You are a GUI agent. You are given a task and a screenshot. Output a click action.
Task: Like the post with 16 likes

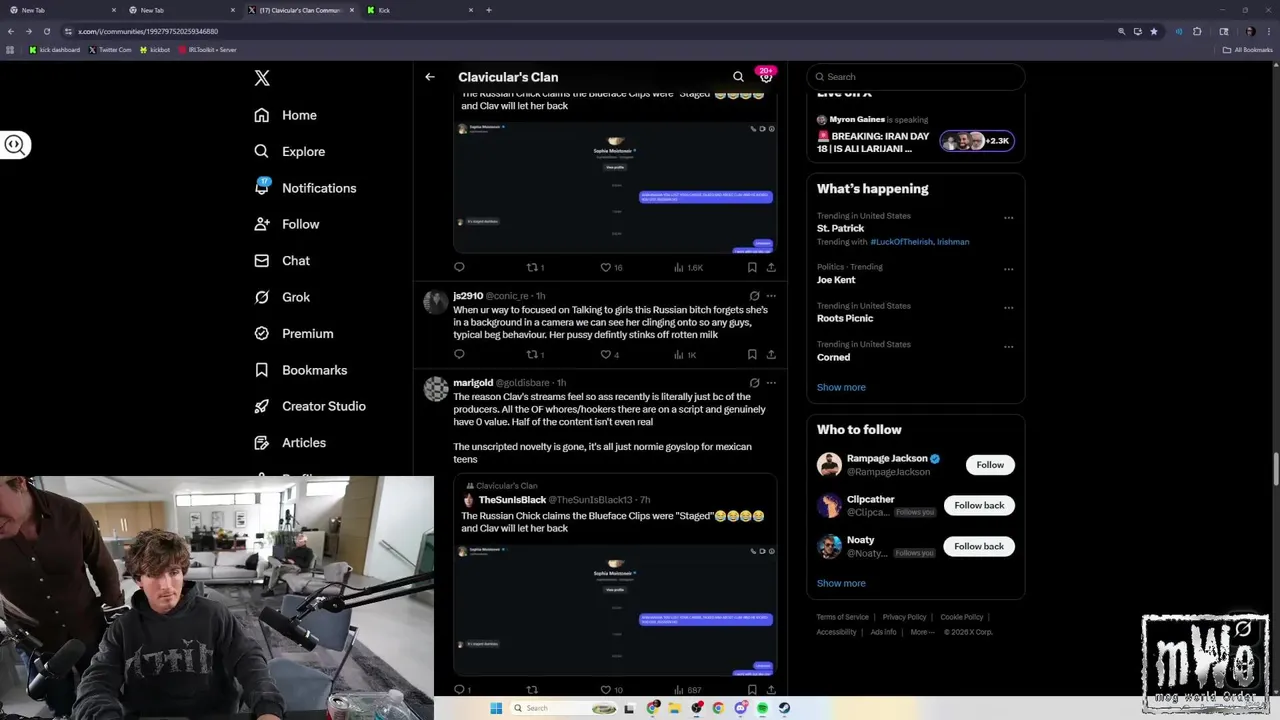611,267
